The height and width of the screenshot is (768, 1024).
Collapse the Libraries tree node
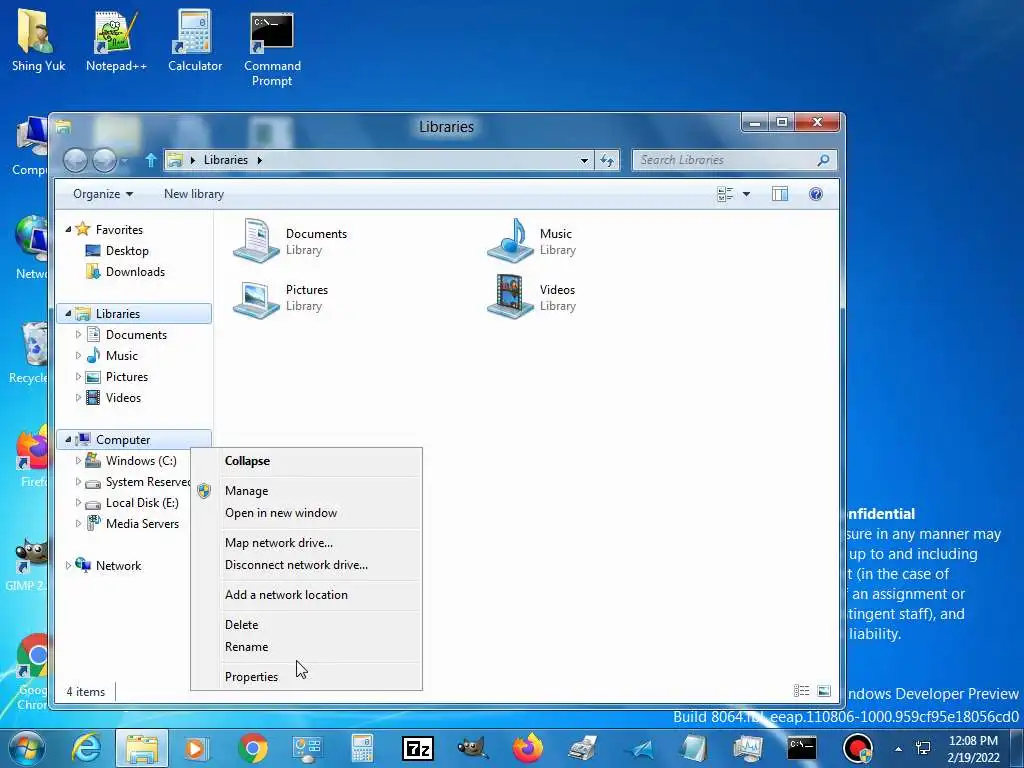[68, 313]
